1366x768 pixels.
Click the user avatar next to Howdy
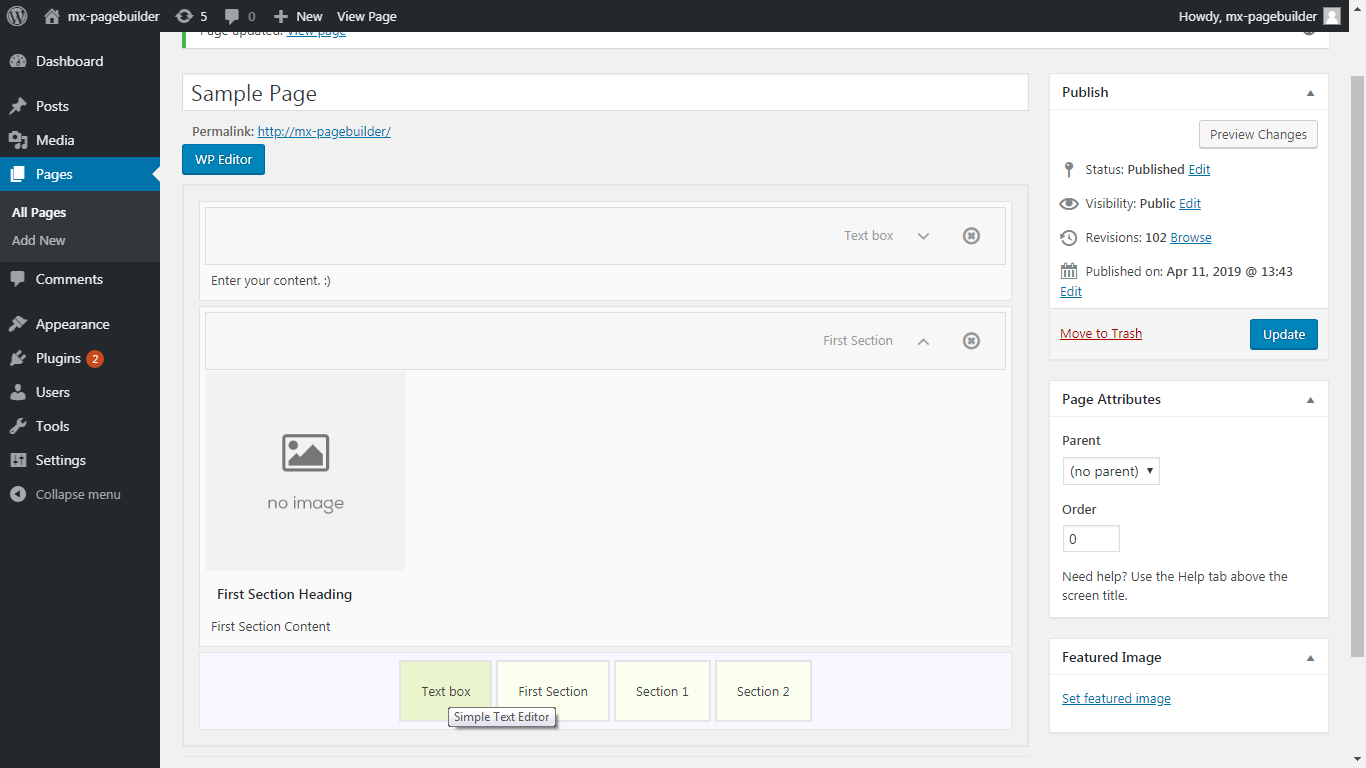point(1332,16)
